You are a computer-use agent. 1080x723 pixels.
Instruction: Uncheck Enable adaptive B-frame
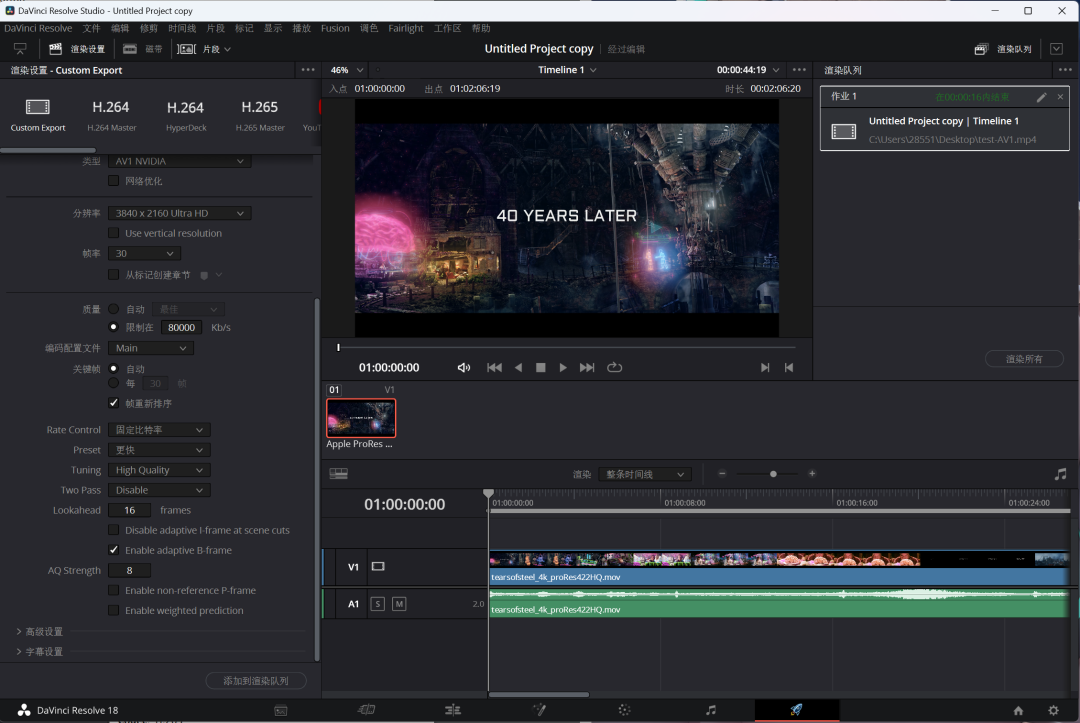[113, 550]
